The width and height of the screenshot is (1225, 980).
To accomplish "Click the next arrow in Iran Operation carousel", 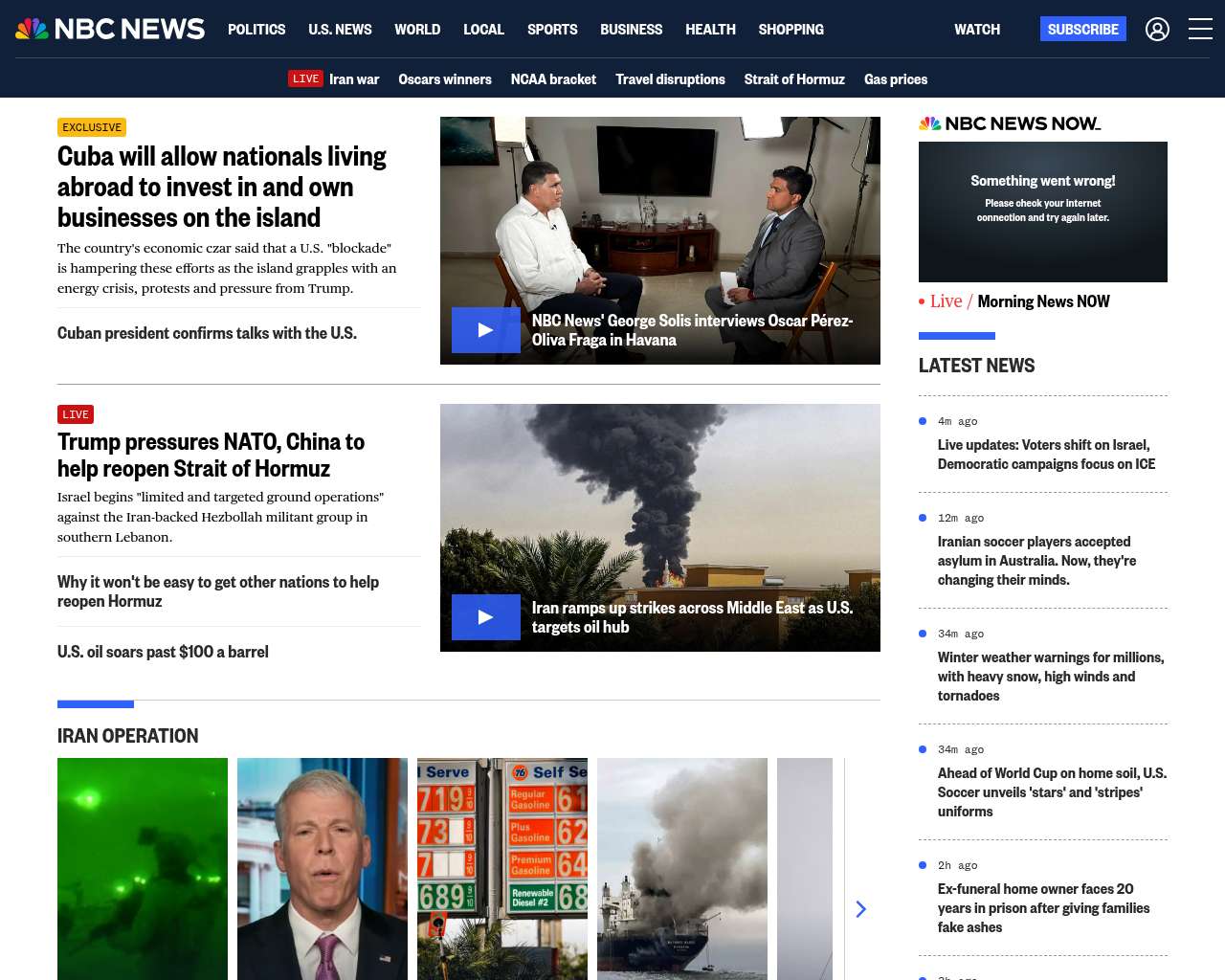I will pos(860,909).
